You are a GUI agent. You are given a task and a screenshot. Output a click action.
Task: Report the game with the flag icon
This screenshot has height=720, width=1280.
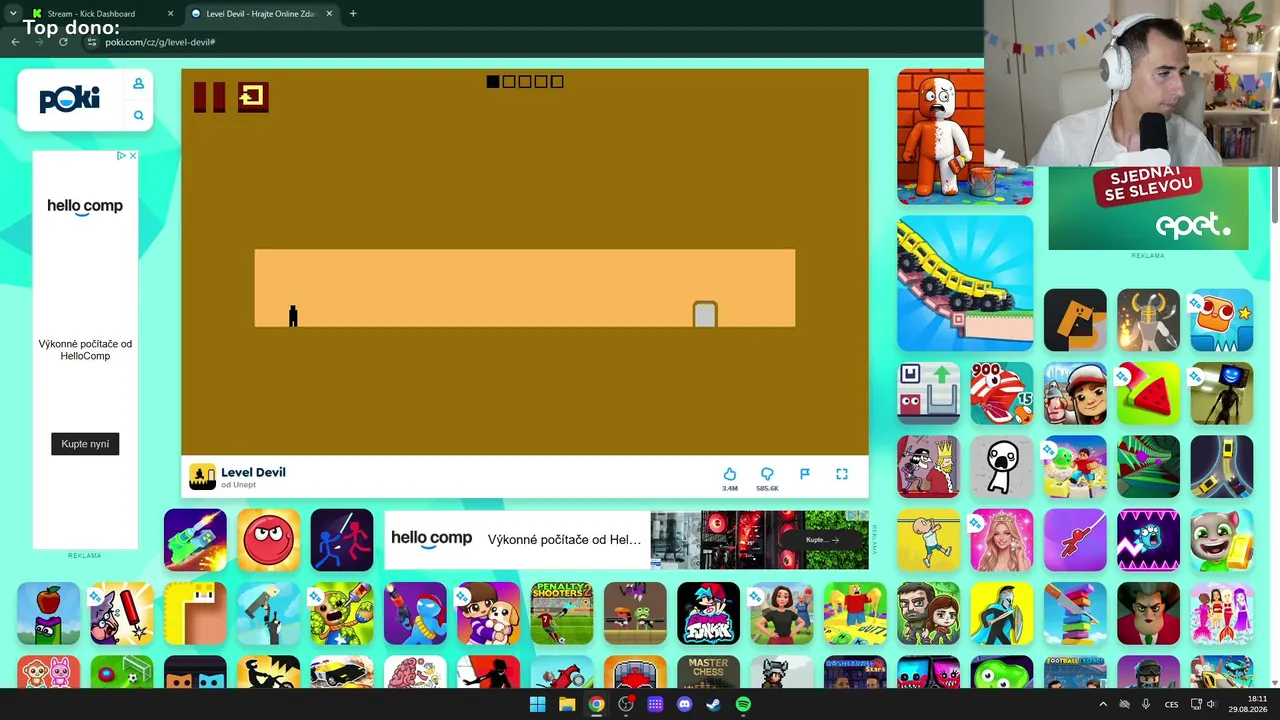pos(804,474)
